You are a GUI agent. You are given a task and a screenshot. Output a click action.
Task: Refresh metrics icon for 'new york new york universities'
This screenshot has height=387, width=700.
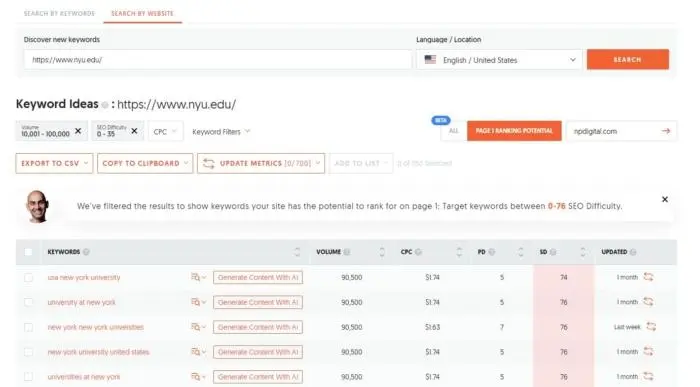coord(651,327)
